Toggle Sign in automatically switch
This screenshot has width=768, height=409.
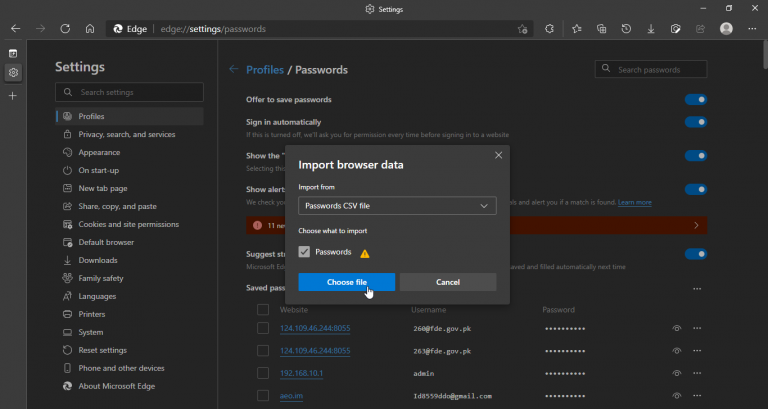tap(696, 122)
